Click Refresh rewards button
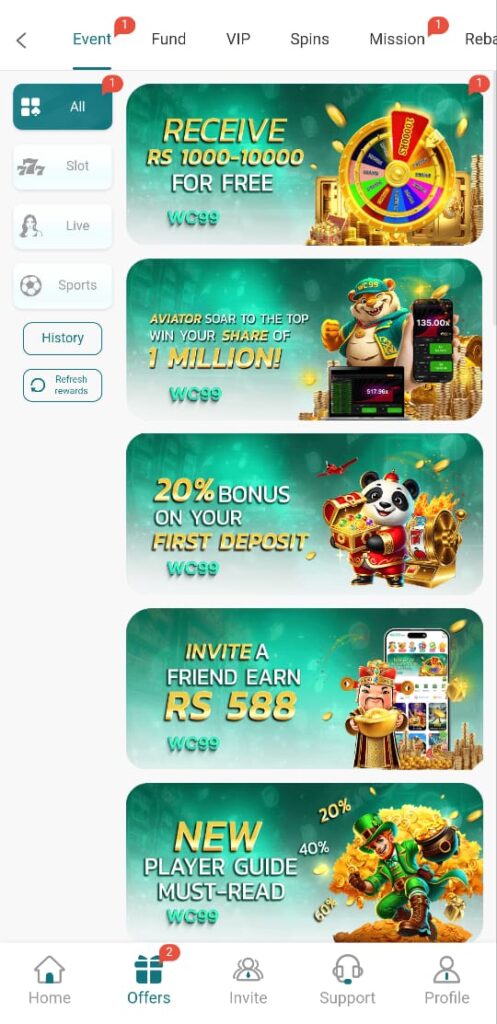The height and width of the screenshot is (1024, 497). (63, 385)
